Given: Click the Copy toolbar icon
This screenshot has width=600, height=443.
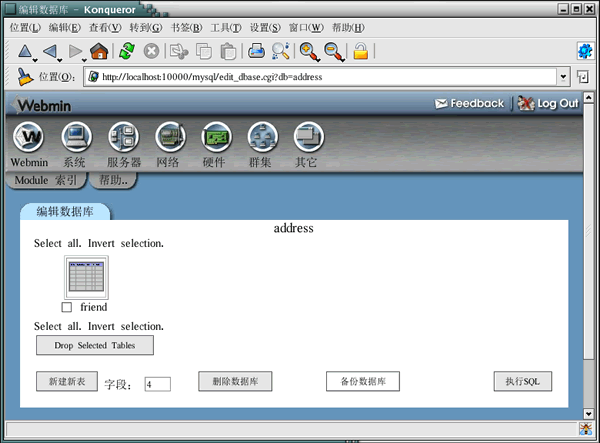Looking at the screenshot, I should pyautogui.click(x=204, y=51).
